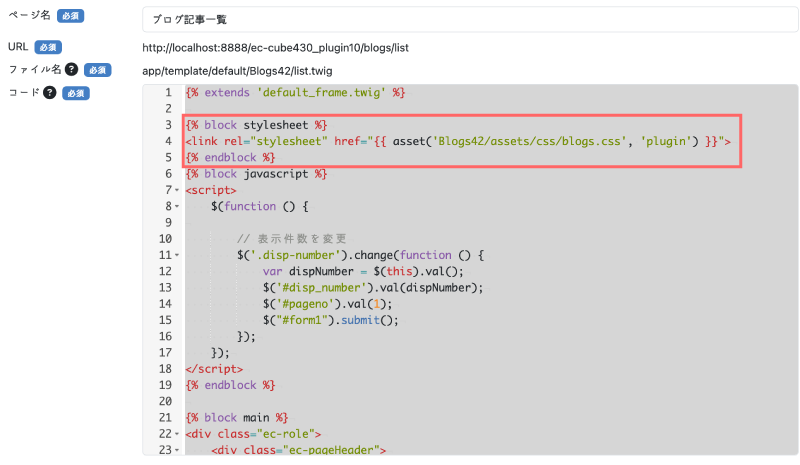The image size is (800, 465).
Task: Click the ページ名 label
Action: point(29,15)
